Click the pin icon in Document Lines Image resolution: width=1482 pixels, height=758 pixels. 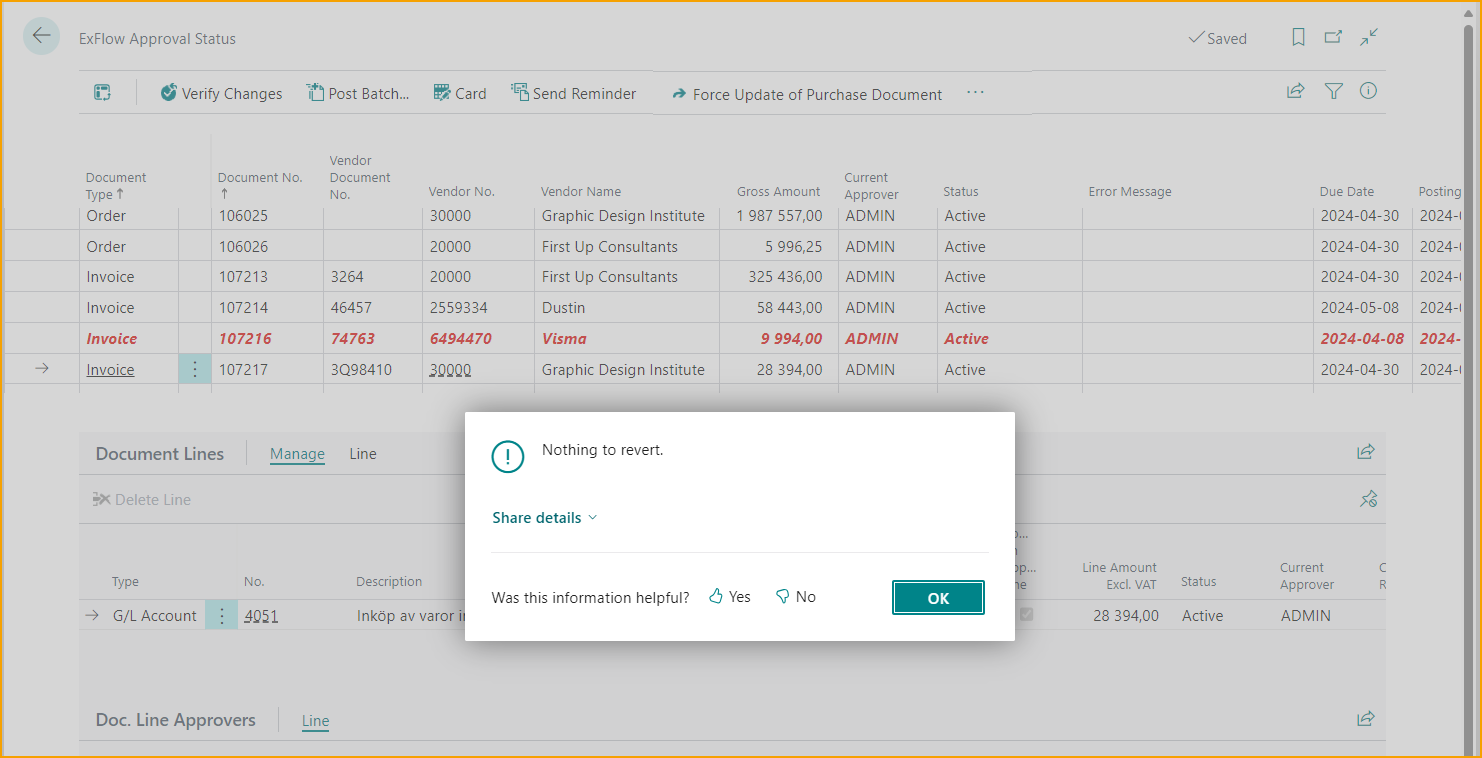coord(1368,499)
